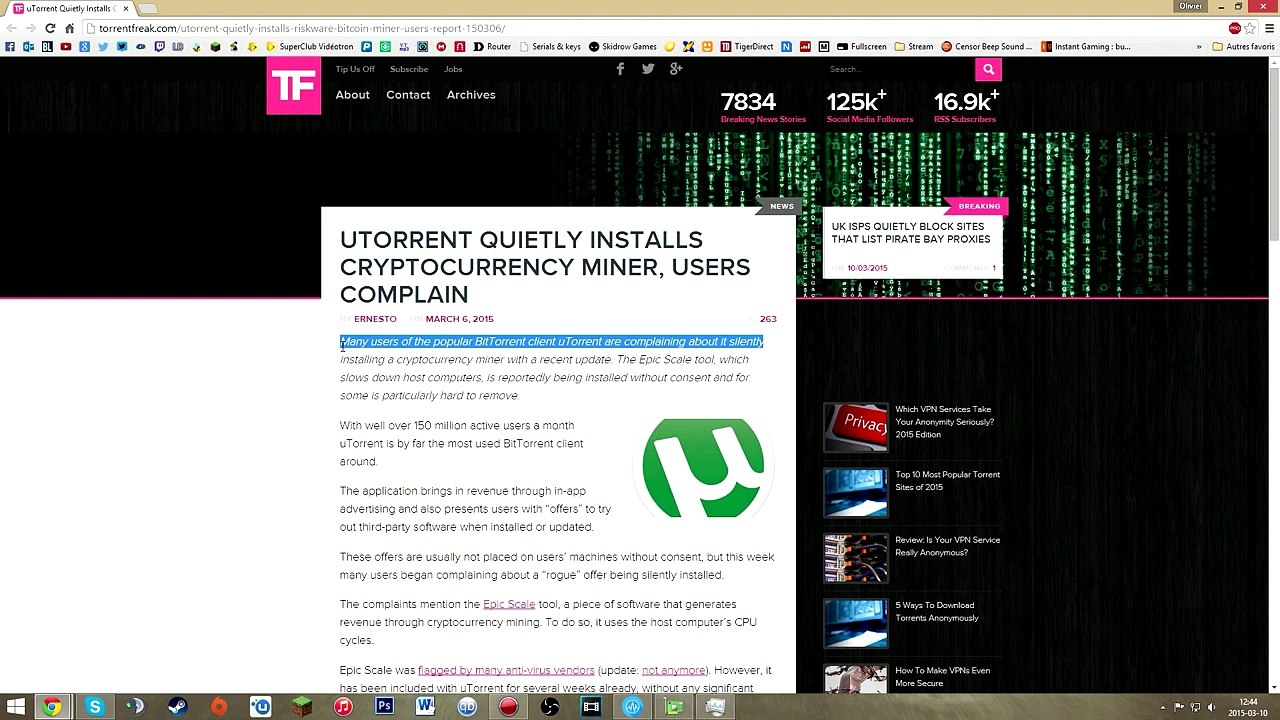Open the Contact menu item
Viewport: 1280px width, 720px height.
(408, 95)
